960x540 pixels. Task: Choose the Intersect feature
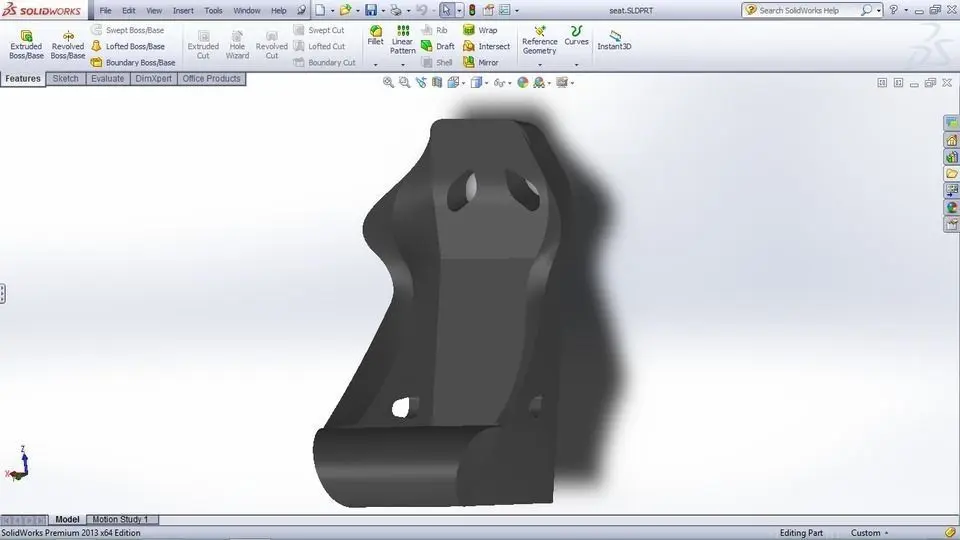click(x=486, y=46)
